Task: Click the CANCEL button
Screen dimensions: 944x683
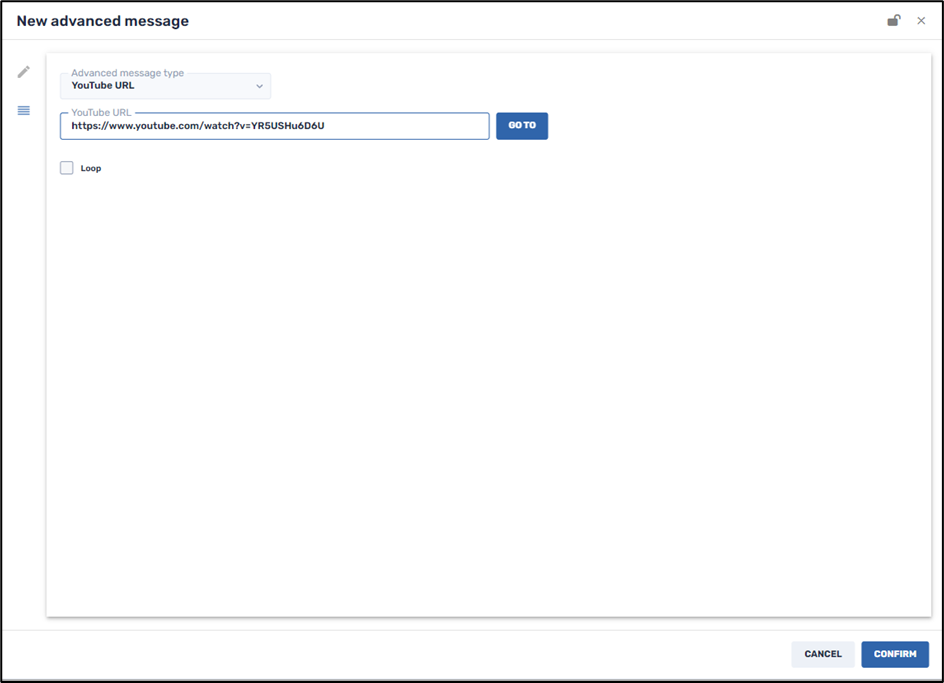Action: click(823, 654)
